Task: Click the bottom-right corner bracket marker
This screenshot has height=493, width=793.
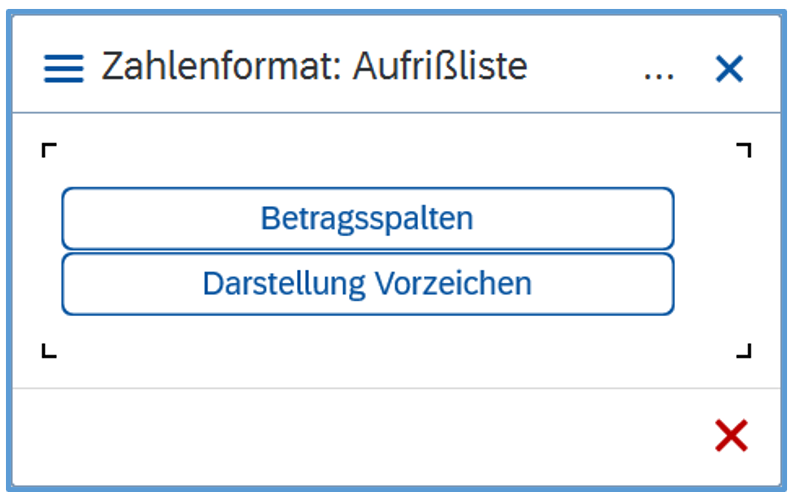Action: tap(743, 351)
